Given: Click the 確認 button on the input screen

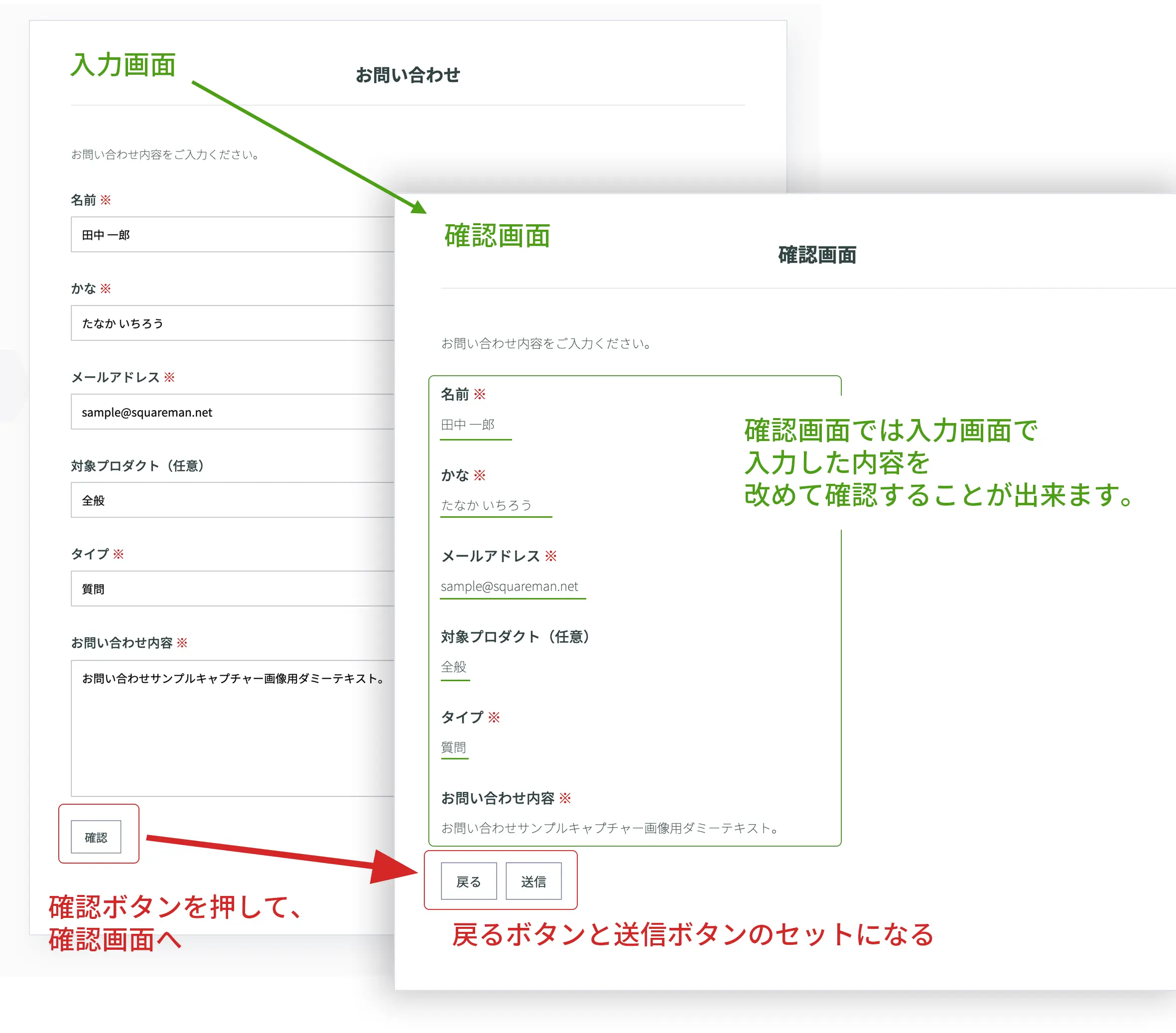Looking at the screenshot, I should tap(96, 837).
